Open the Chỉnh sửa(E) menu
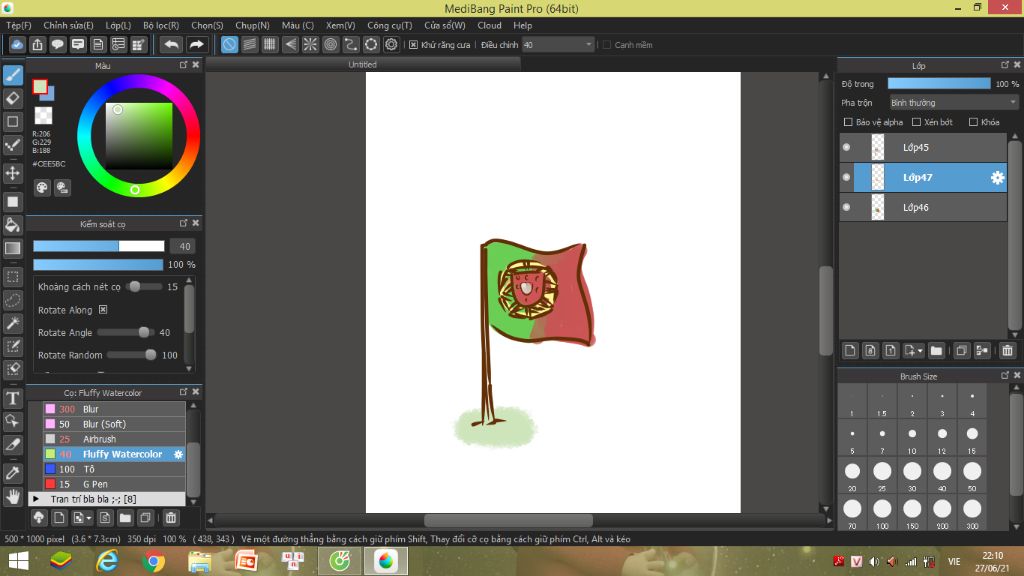This screenshot has width=1024, height=576. click(x=69, y=25)
